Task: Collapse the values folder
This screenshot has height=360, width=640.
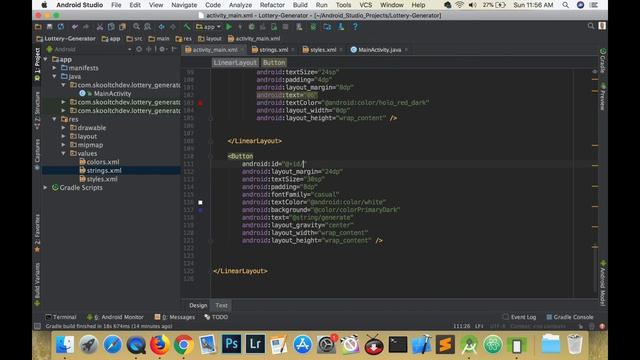Action: tap(63, 153)
